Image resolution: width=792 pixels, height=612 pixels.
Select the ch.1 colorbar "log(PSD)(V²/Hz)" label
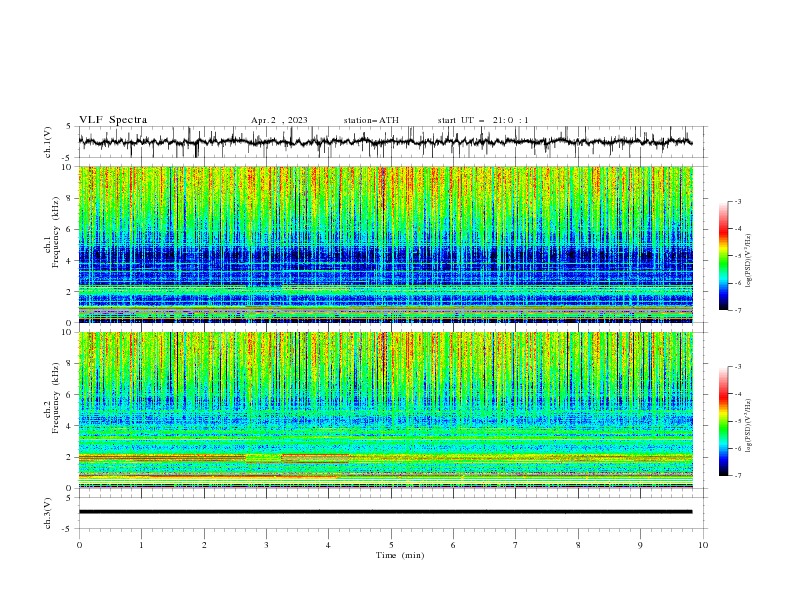click(x=748, y=261)
